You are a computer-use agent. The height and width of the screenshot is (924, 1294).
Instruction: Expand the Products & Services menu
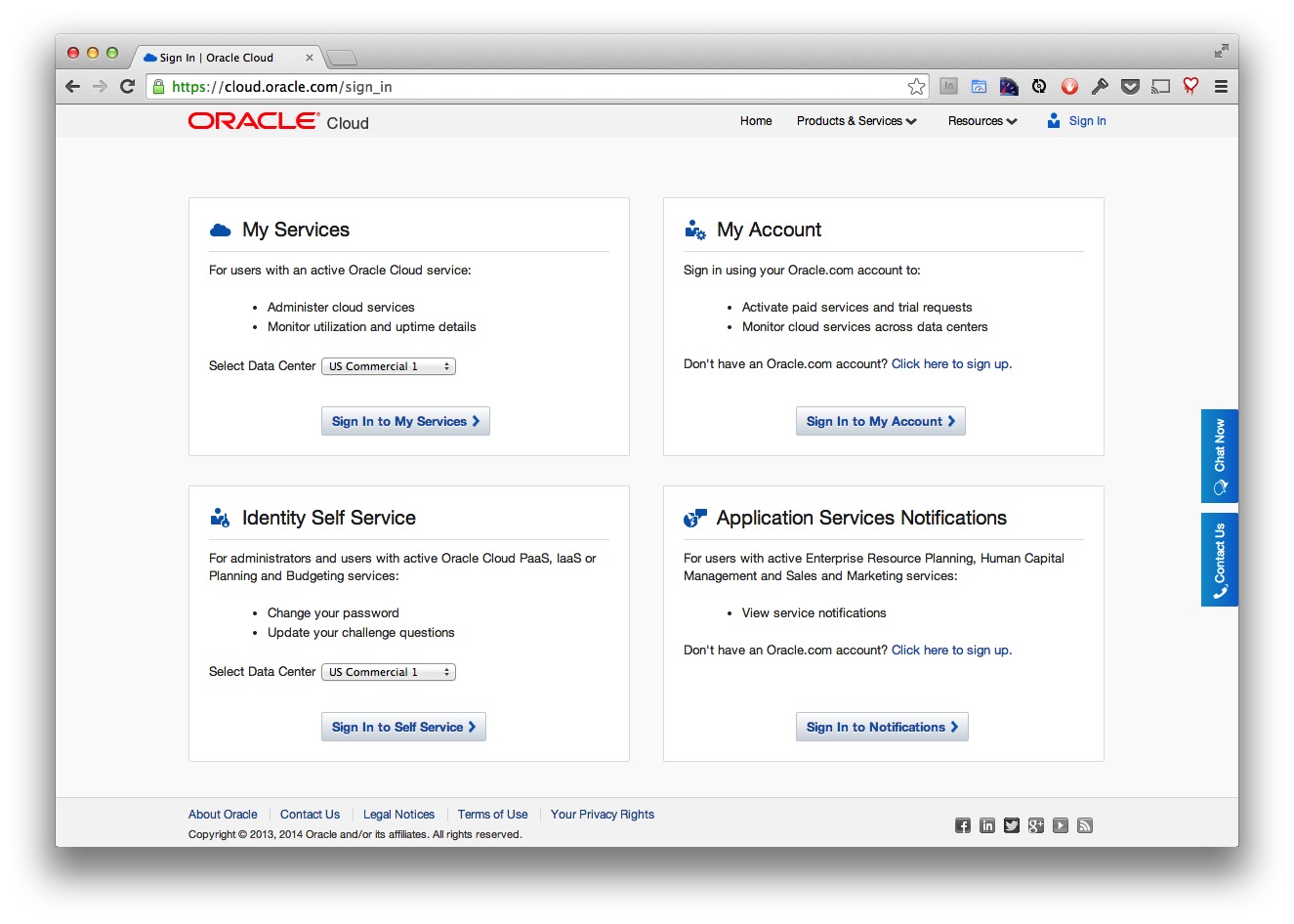[x=856, y=121]
